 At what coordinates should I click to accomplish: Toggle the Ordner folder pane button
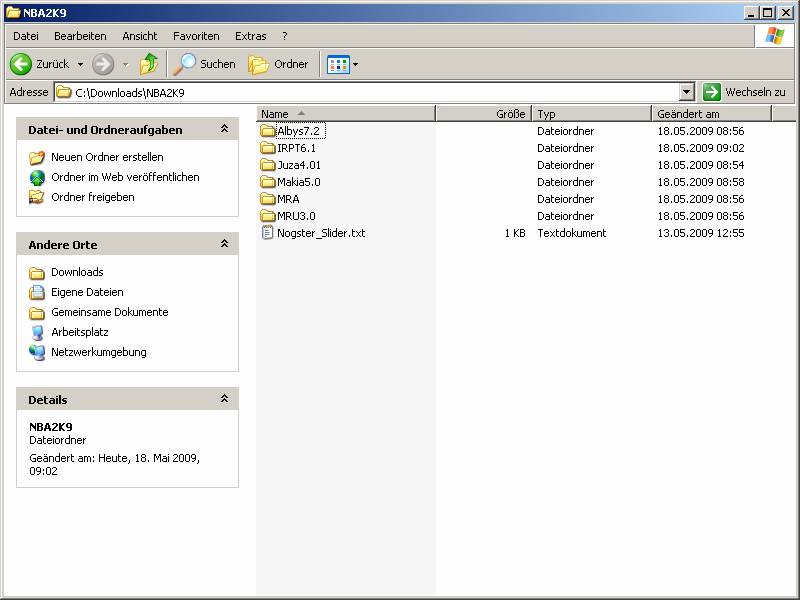[279, 64]
